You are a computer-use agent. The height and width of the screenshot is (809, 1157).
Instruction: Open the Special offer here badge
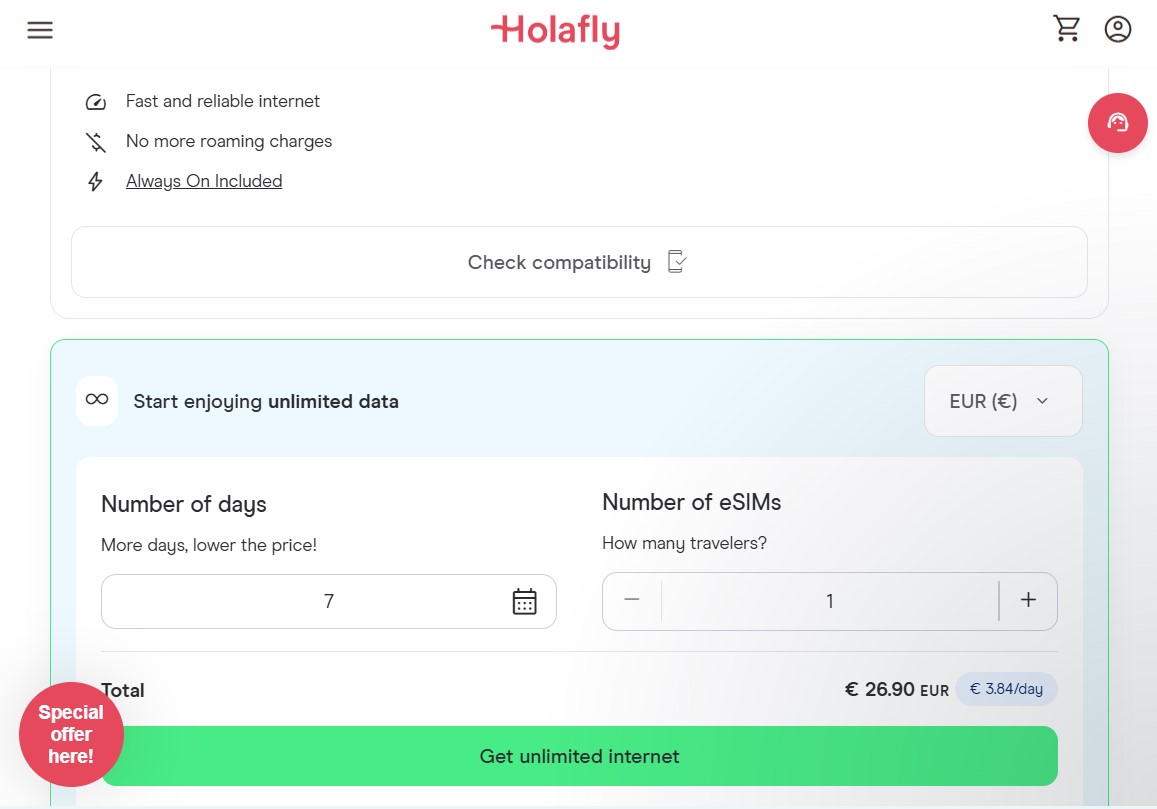pyautogui.click(x=71, y=734)
